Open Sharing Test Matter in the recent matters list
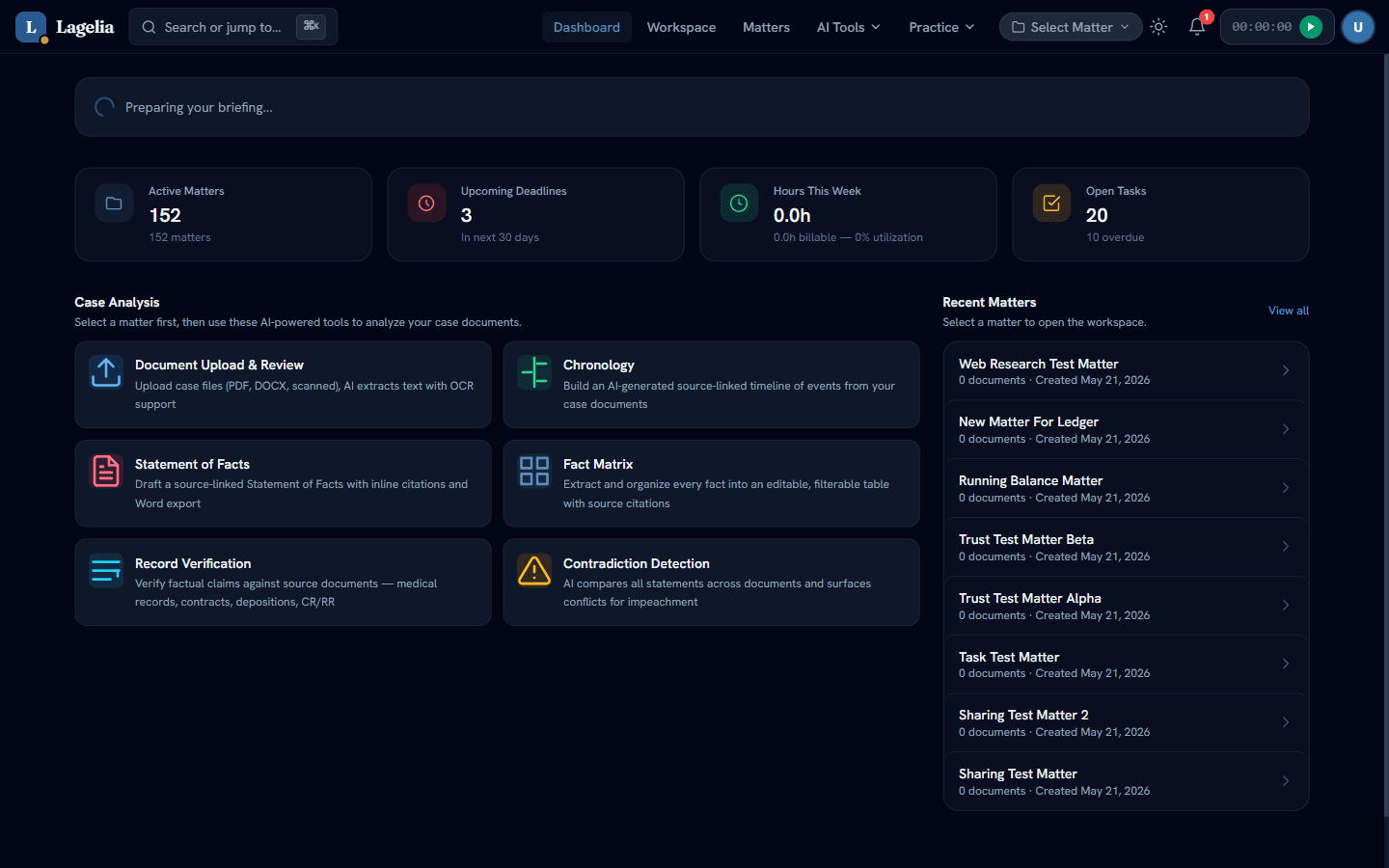1389x868 pixels. 1126,781
